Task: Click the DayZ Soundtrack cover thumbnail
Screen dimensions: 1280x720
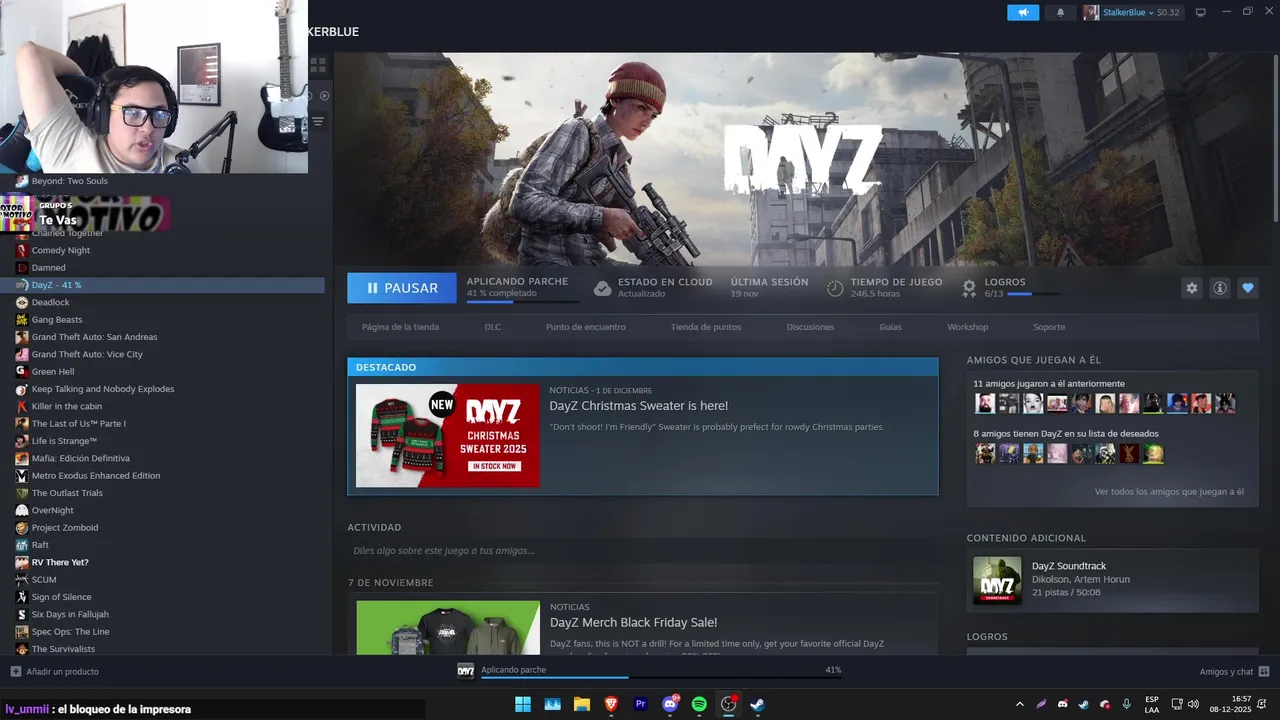Action: click(x=997, y=581)
